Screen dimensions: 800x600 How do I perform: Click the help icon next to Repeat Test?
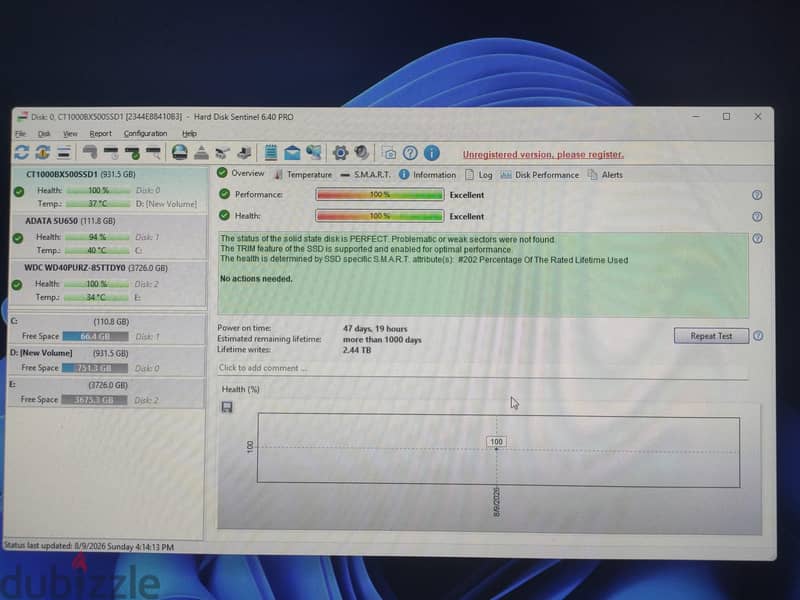758,336
